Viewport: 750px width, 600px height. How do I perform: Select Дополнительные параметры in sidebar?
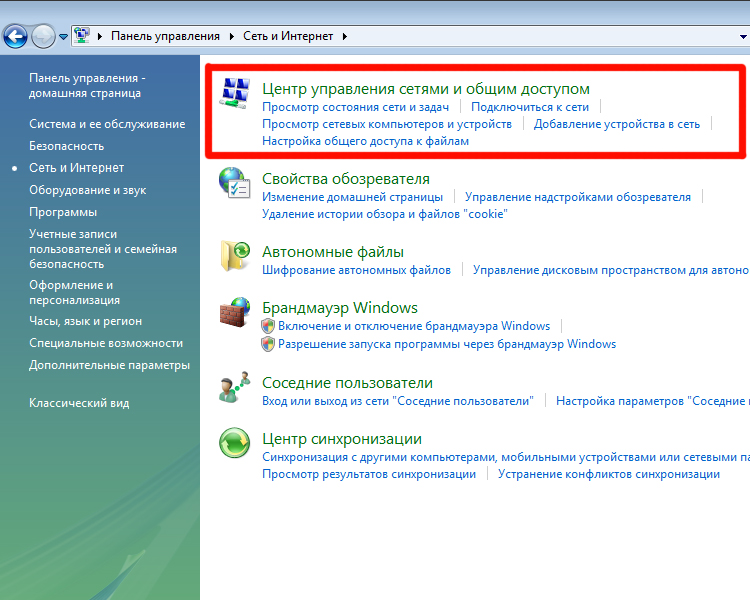tap(110, 365)
